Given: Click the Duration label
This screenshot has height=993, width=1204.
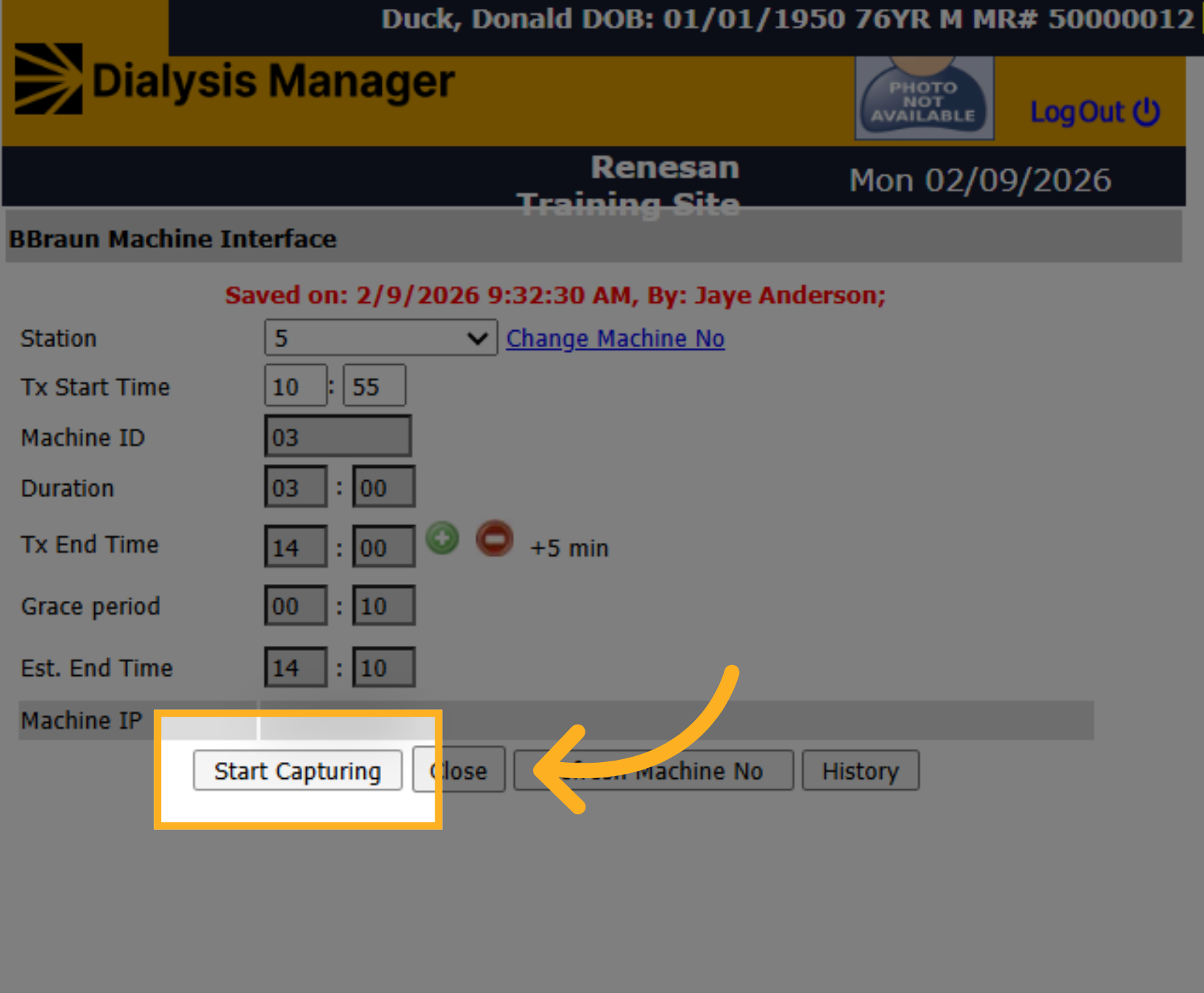Looking at the screenshot, I should click(68, 488).
